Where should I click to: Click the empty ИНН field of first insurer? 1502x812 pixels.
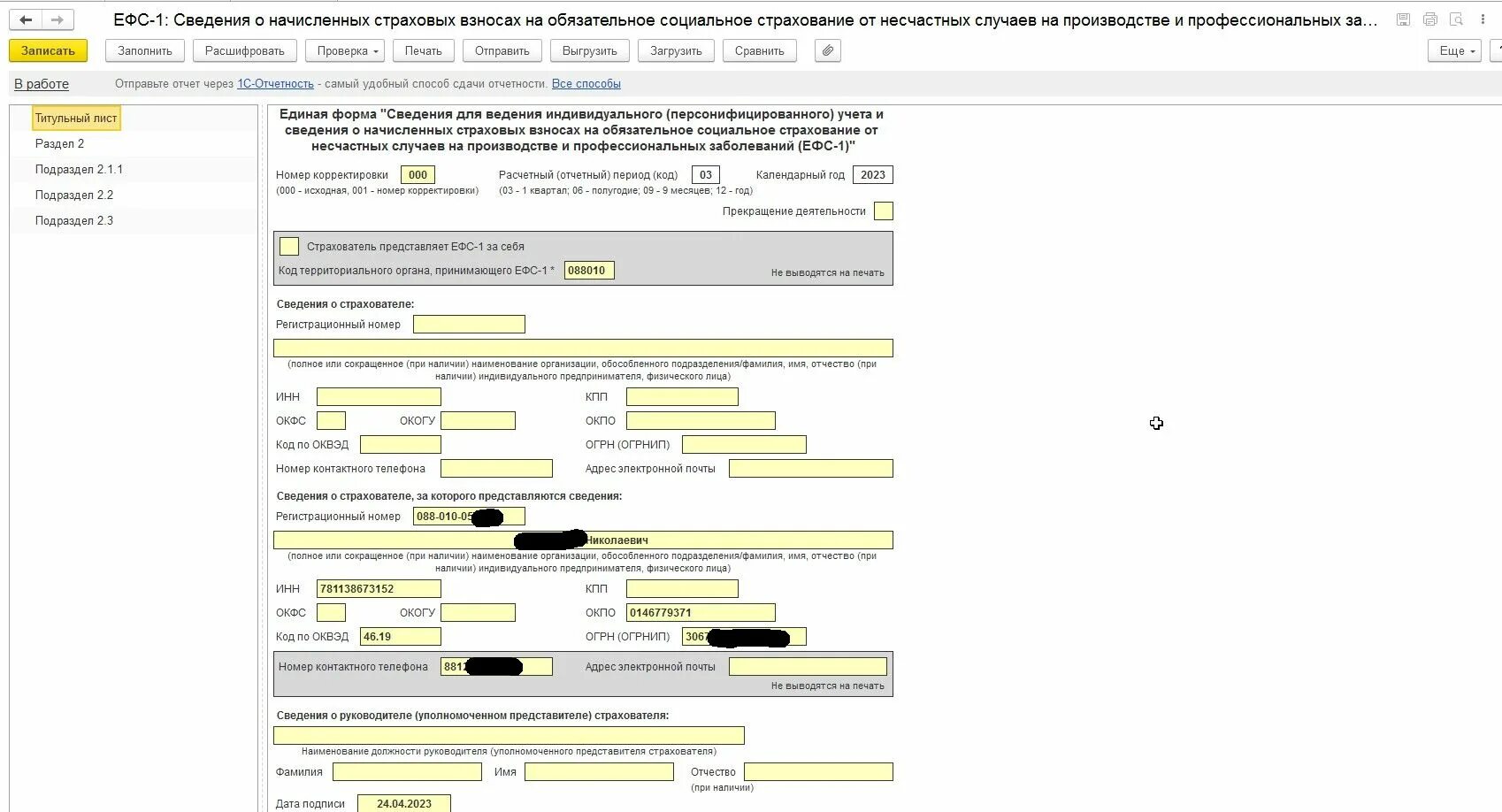point(379,397)
